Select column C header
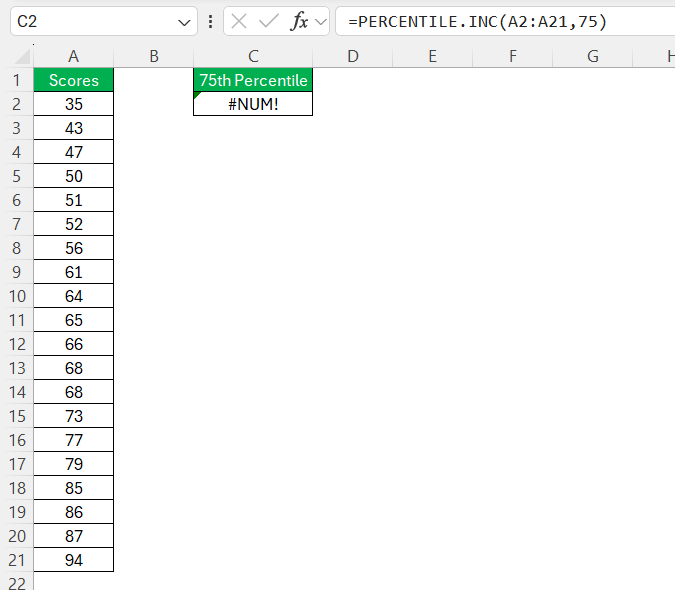The height and width of the screenshot is (590, 675). coord(253,56)
